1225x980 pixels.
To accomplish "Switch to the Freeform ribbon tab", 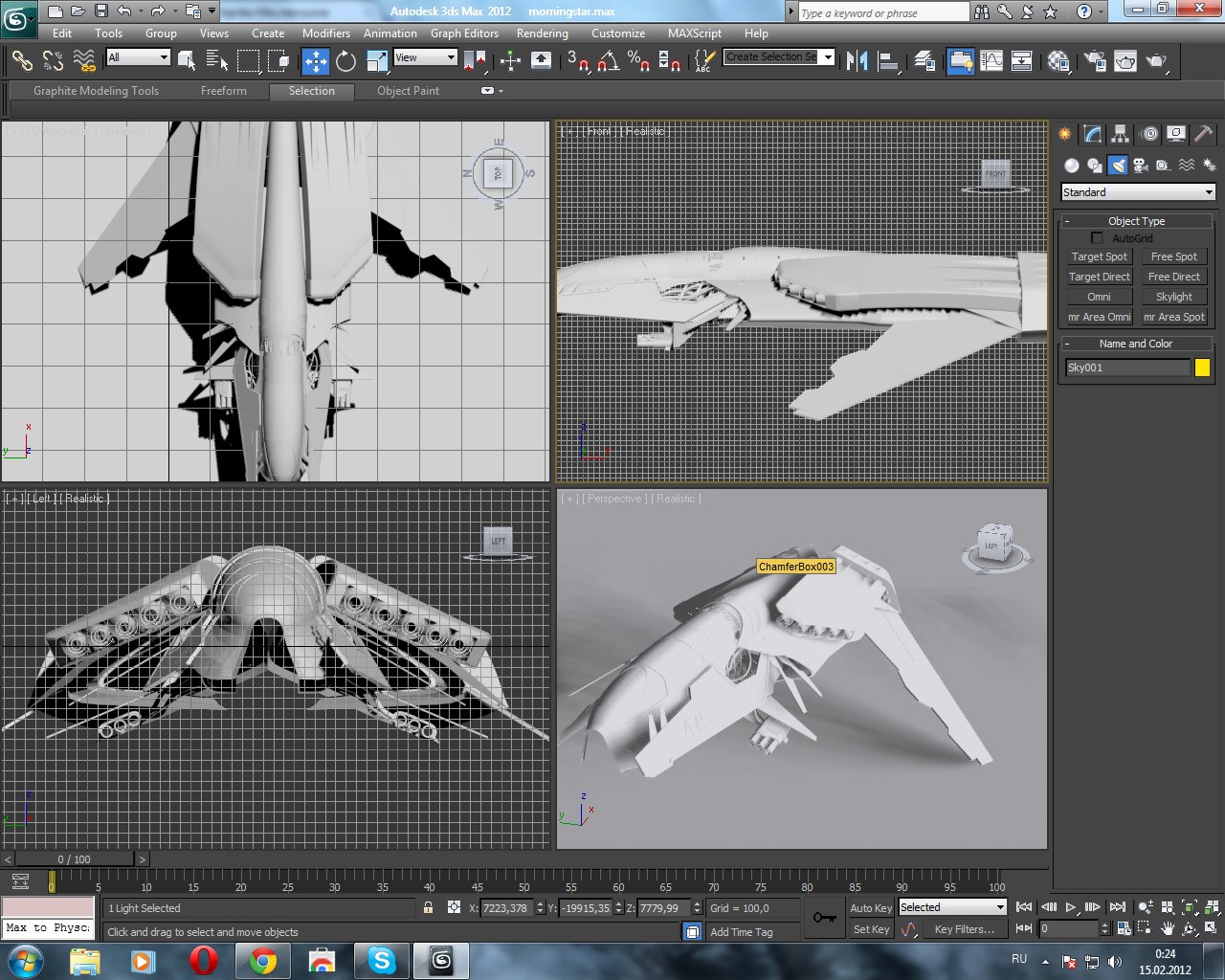I will point(224,91).
